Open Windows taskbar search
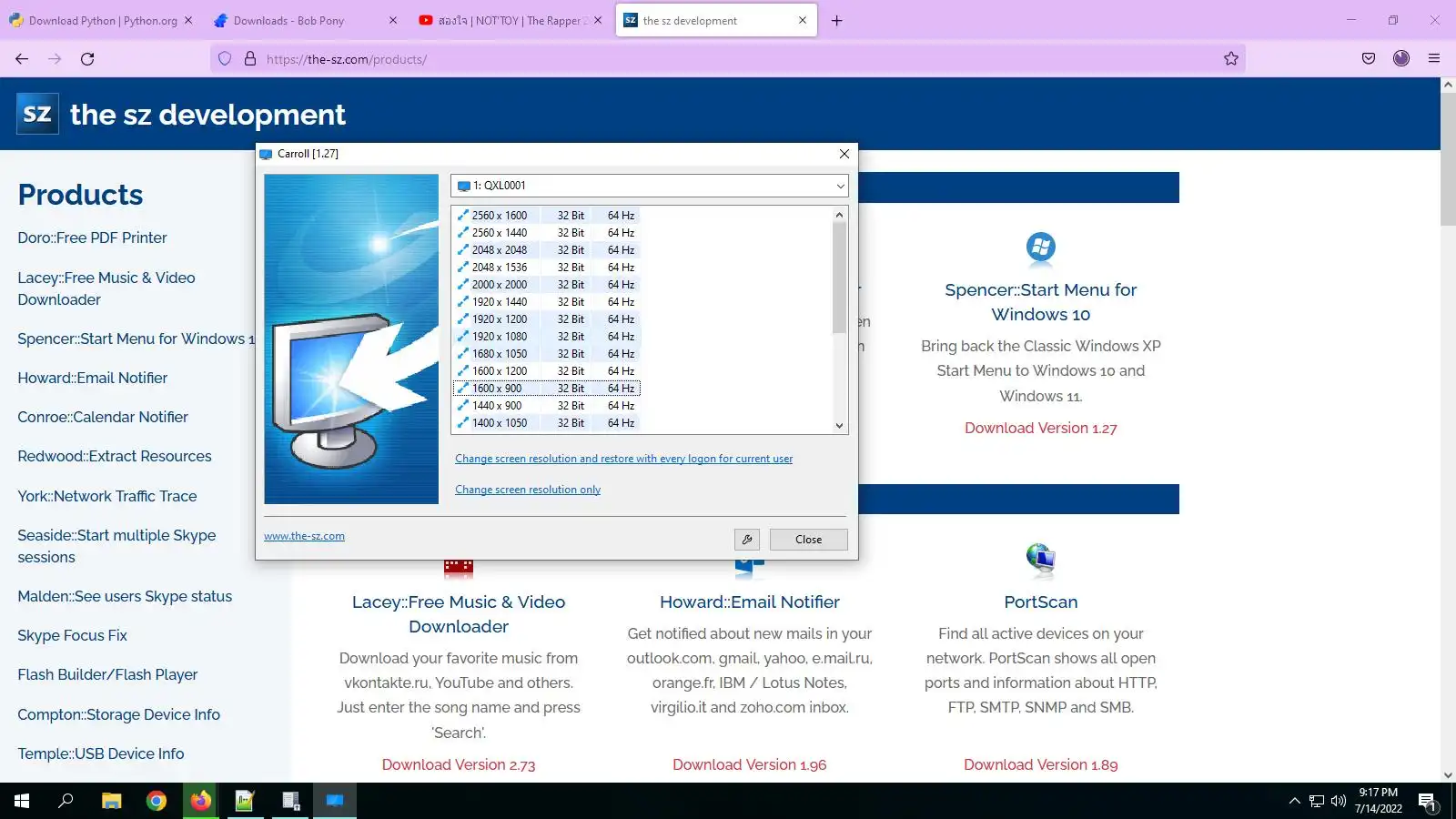The image size is (1456, 819). click(x=66, y=801)
